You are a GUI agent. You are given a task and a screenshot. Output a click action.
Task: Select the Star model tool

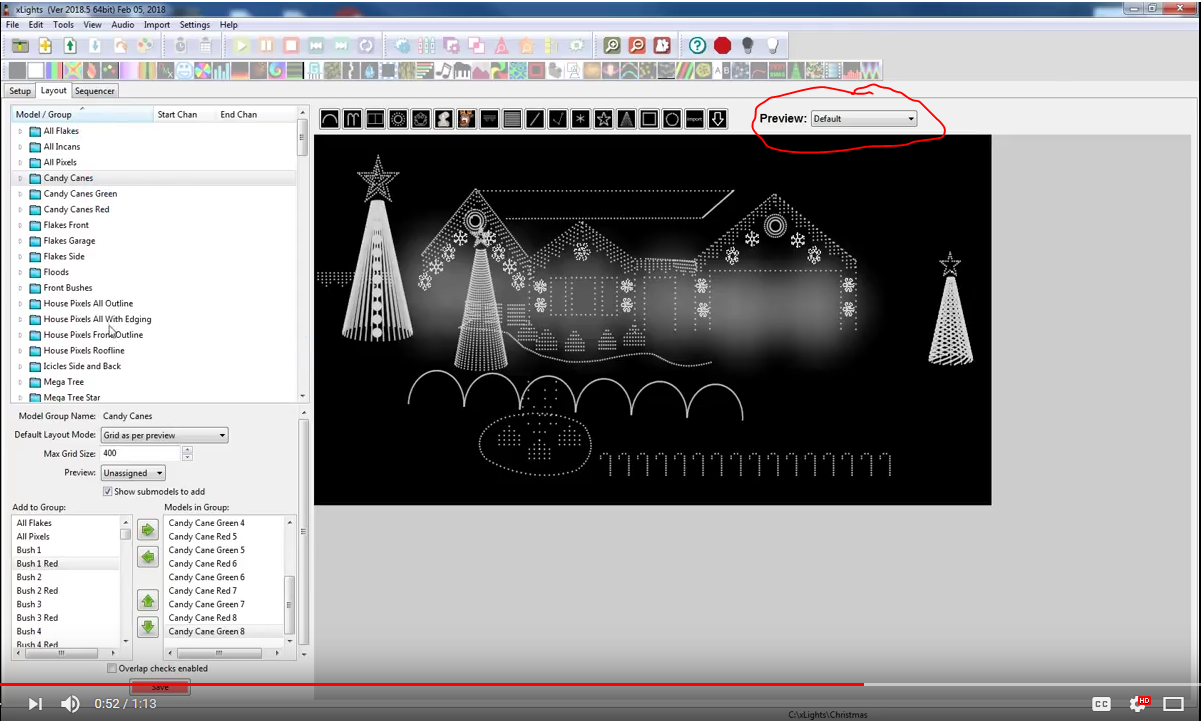pos(603,119)
